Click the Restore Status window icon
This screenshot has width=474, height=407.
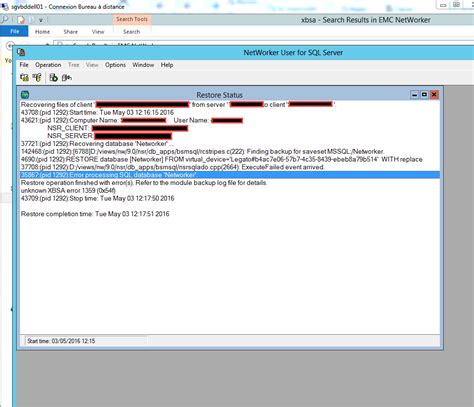pyautogui.click(x=25, y=95)
